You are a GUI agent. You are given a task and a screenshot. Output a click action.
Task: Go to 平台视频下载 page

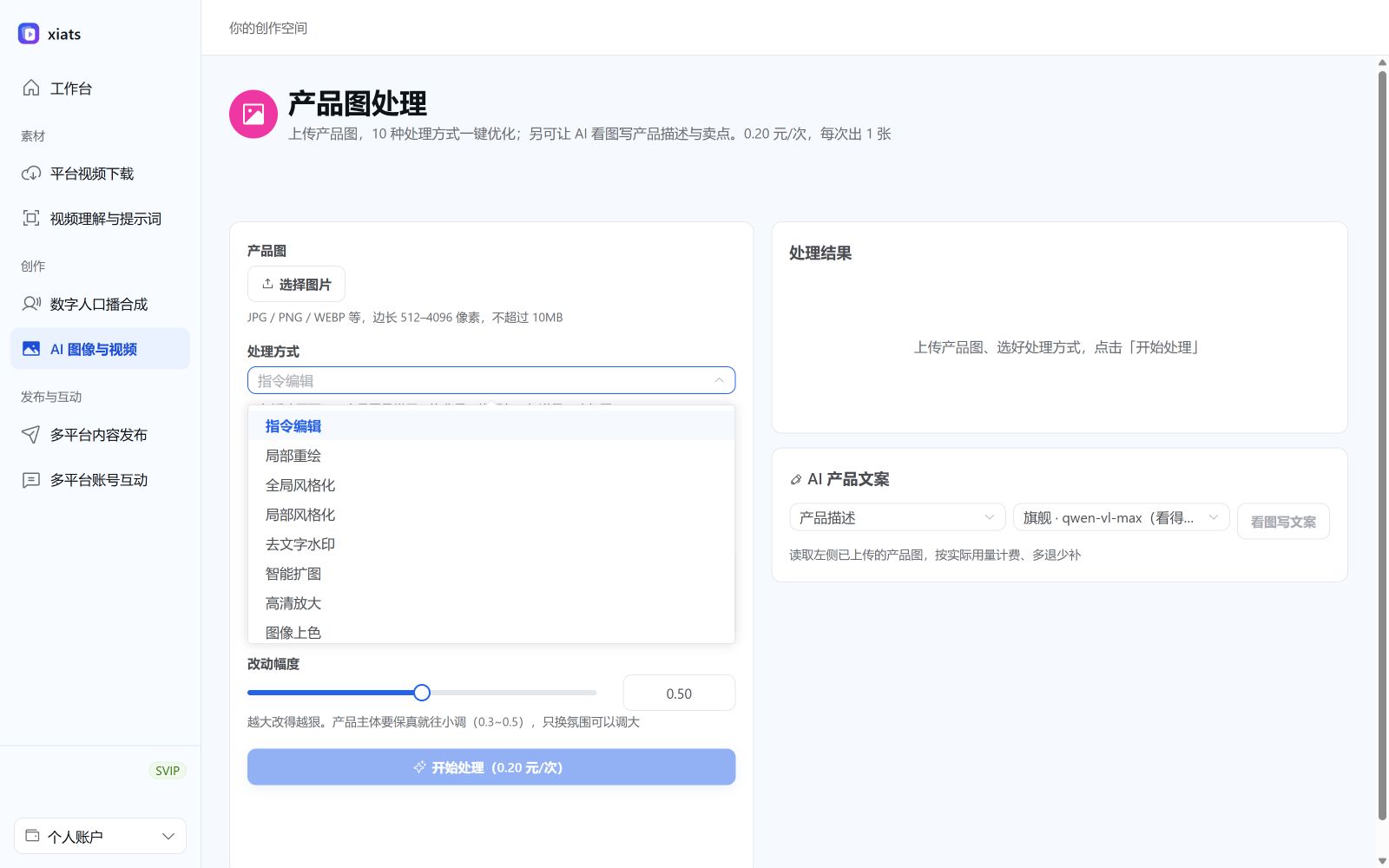pos(100,174)
